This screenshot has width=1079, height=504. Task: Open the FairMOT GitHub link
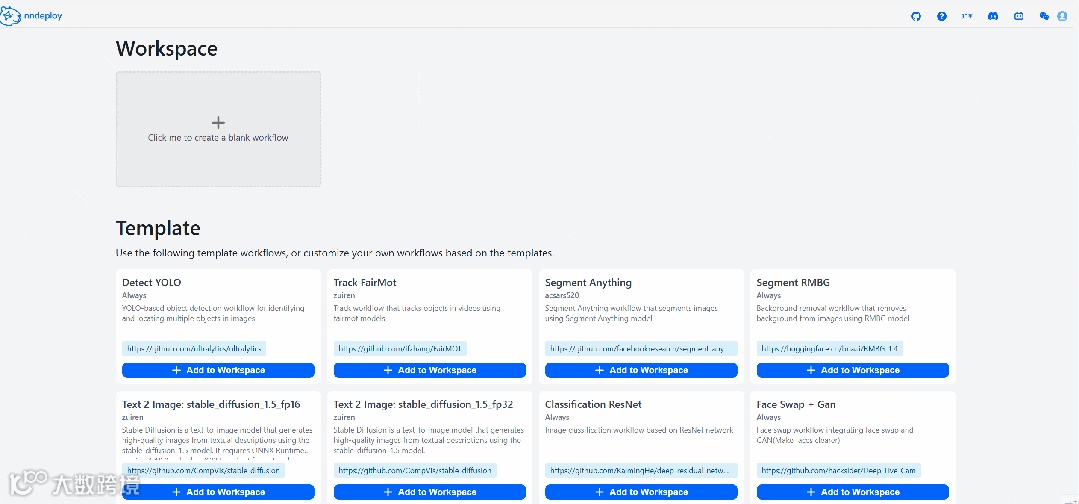click(x=400, y=349)
